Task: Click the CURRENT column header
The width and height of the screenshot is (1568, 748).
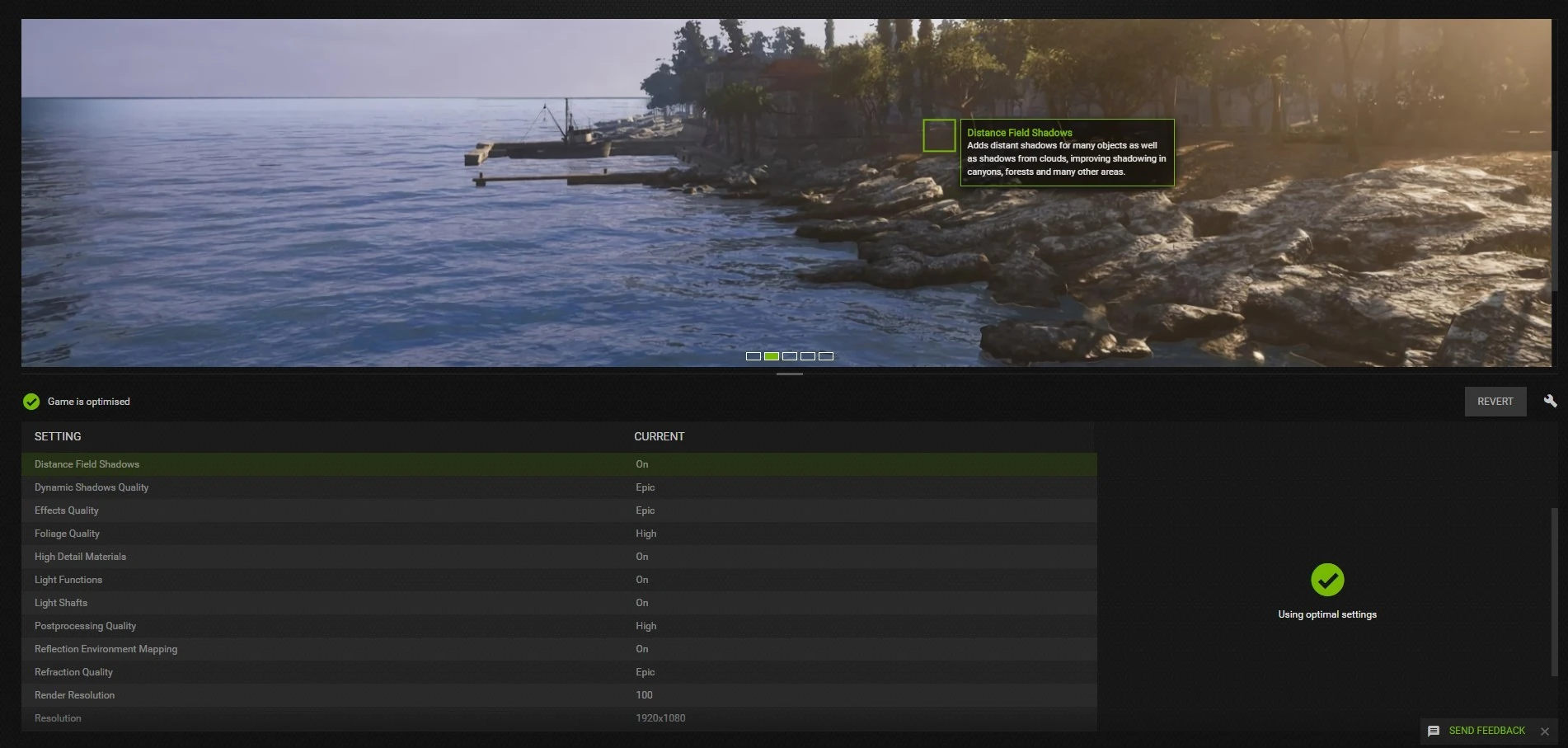Action: [x=659, y=436]
